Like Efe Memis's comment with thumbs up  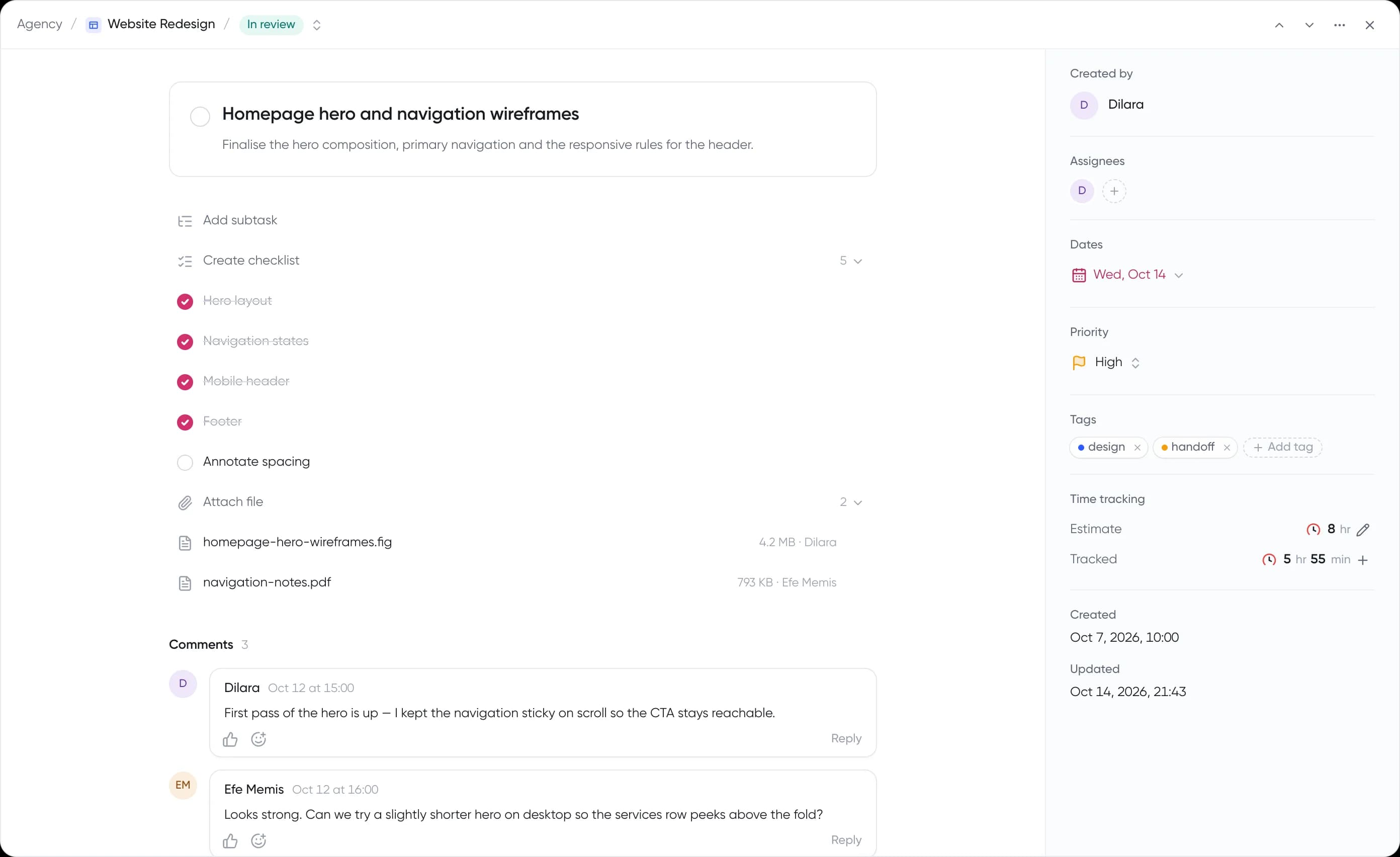(230, 841)
